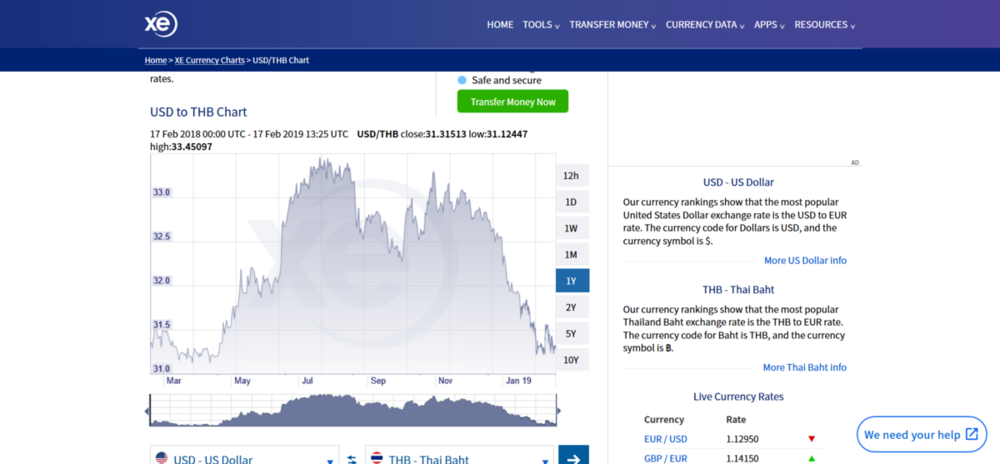
Task: Swap currencies with the exchange arrows icon
Action: point(352,459)
